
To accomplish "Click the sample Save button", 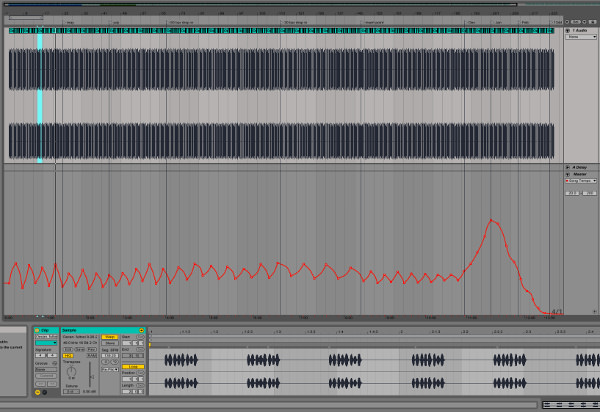I will (80, 350).
